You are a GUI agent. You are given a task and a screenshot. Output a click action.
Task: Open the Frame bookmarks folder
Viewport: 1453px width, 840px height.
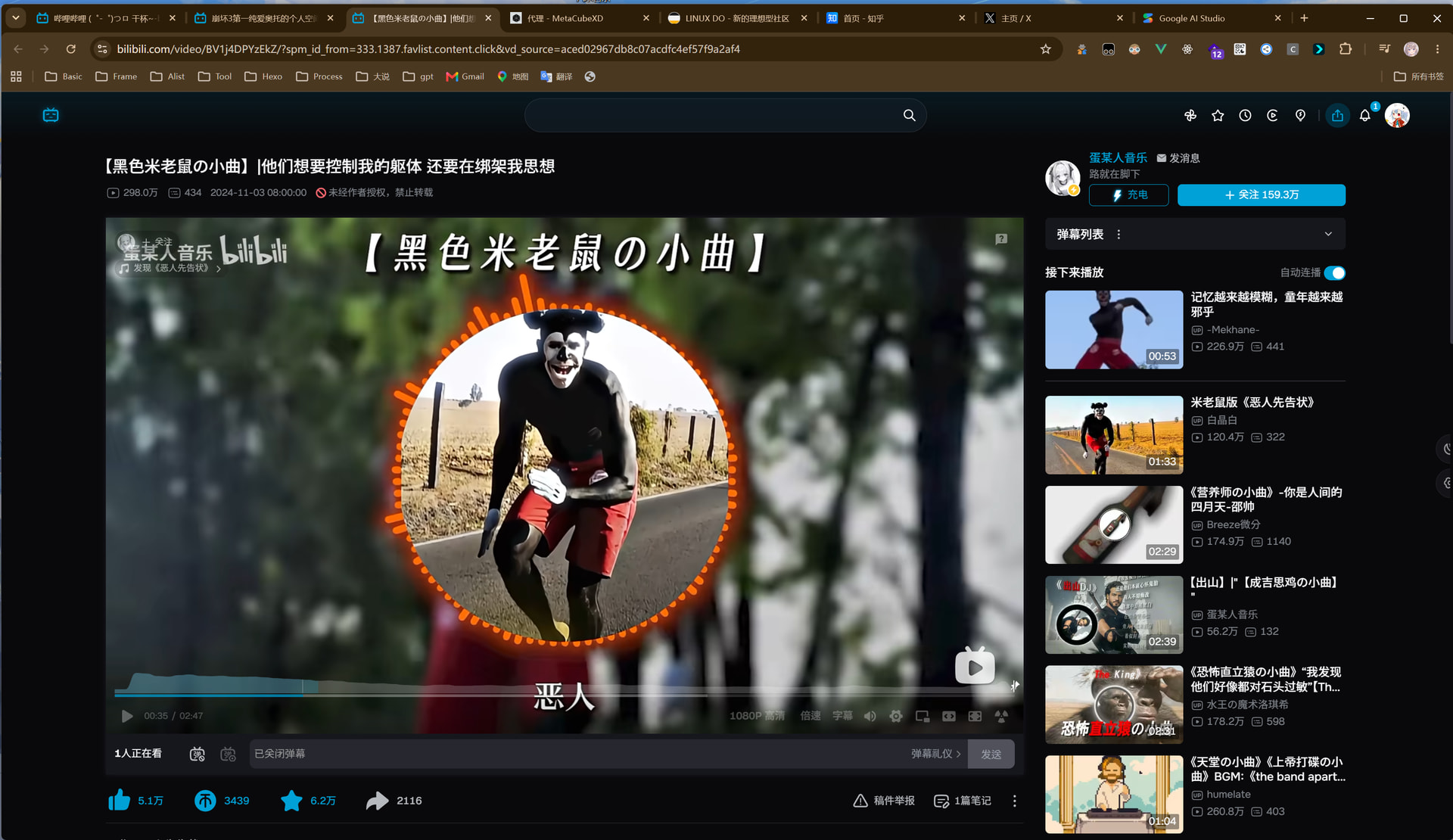point(117,76)
